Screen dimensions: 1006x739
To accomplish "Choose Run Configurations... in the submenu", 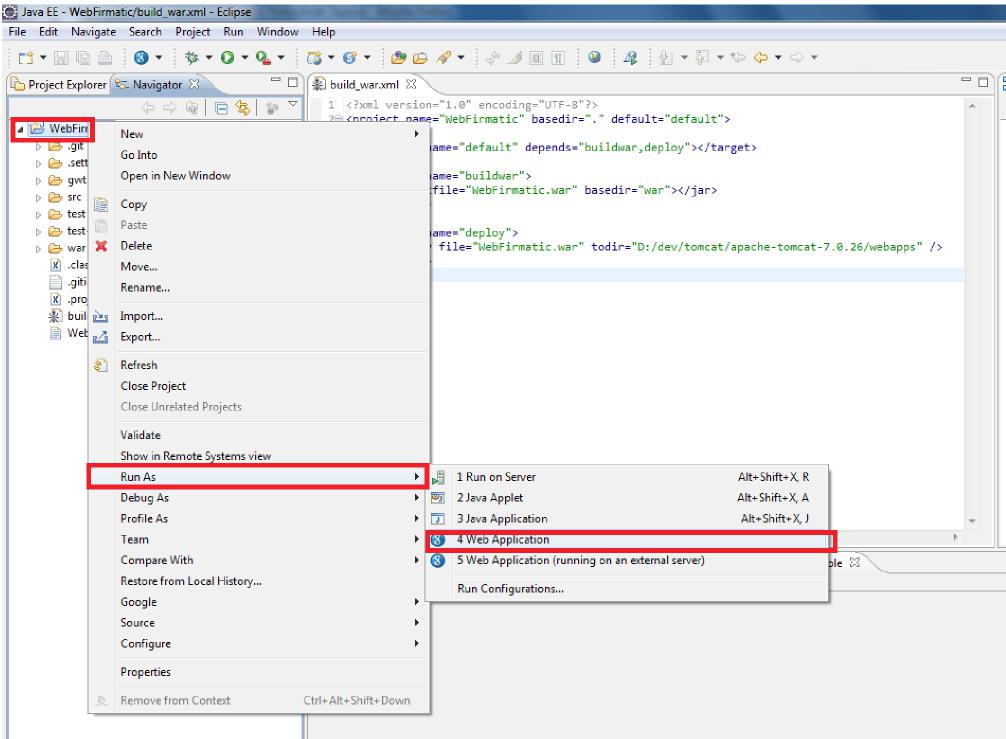I will [510, 589].
